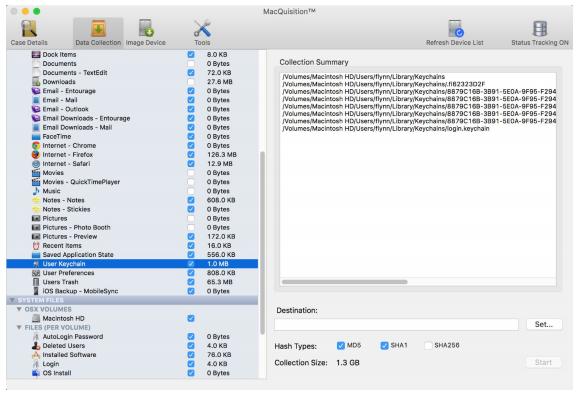
Task: Toggle the Status Tracking ON icon
Action: pyautogui.click(x=540, y=29)
